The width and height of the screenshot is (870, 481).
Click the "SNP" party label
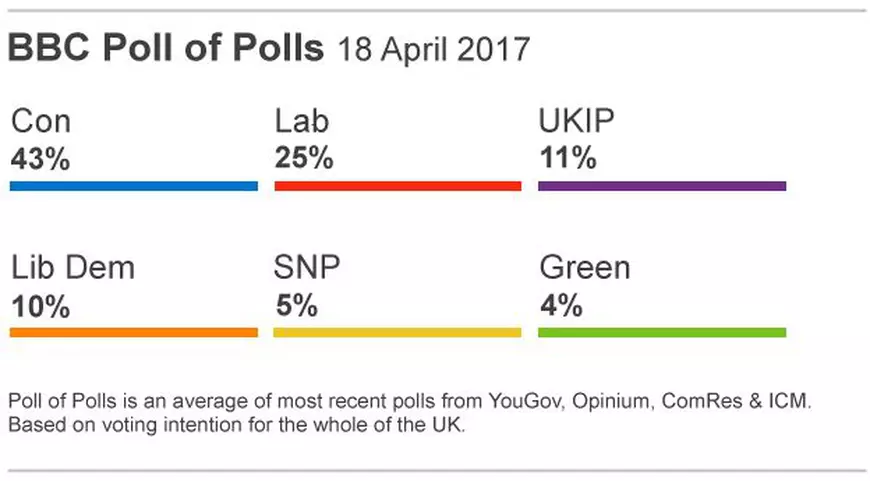click(x=307, y=268)
